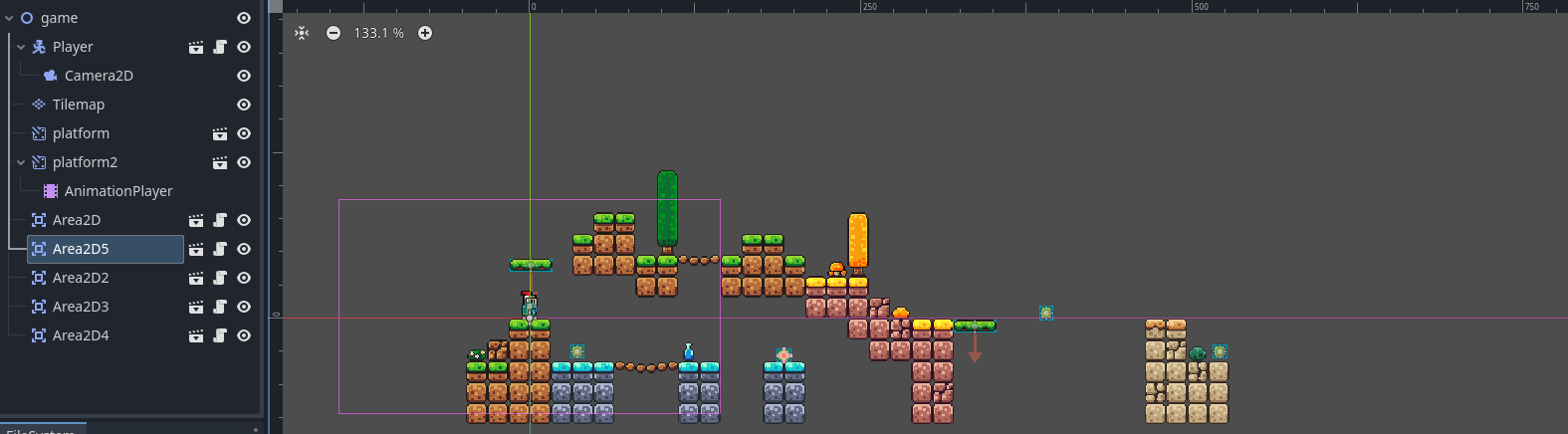Click the AnimationPlayer film-strip icon

coord(51,191)
